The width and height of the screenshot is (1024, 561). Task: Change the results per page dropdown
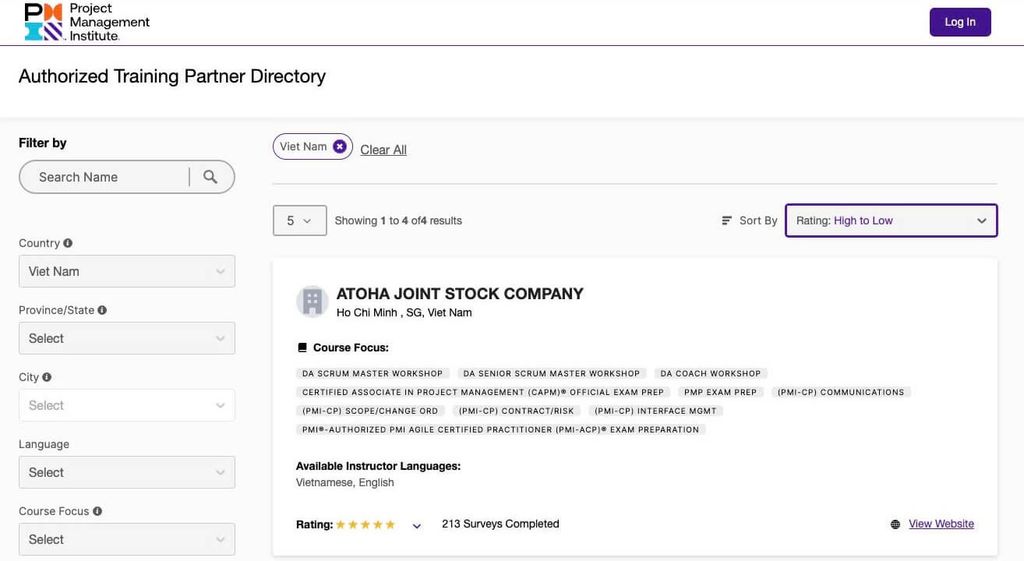(x=299, y=221)
